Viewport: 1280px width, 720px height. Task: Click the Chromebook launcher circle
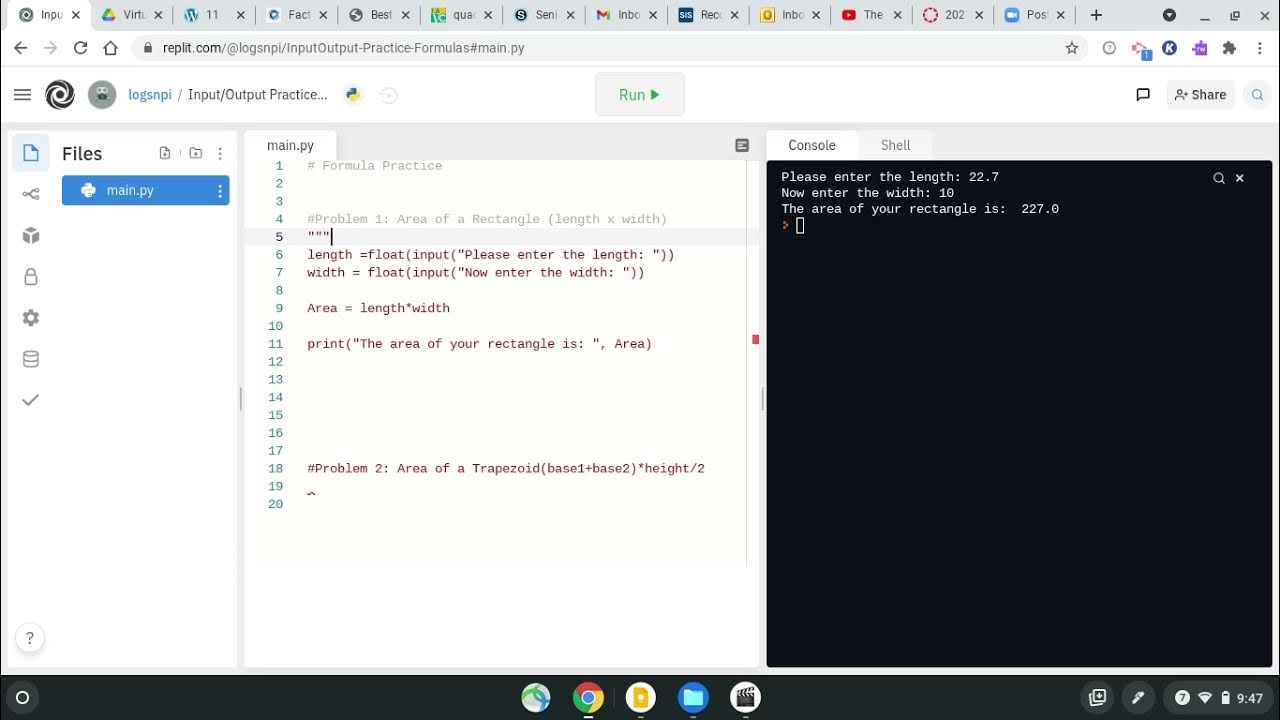point(23,698)
